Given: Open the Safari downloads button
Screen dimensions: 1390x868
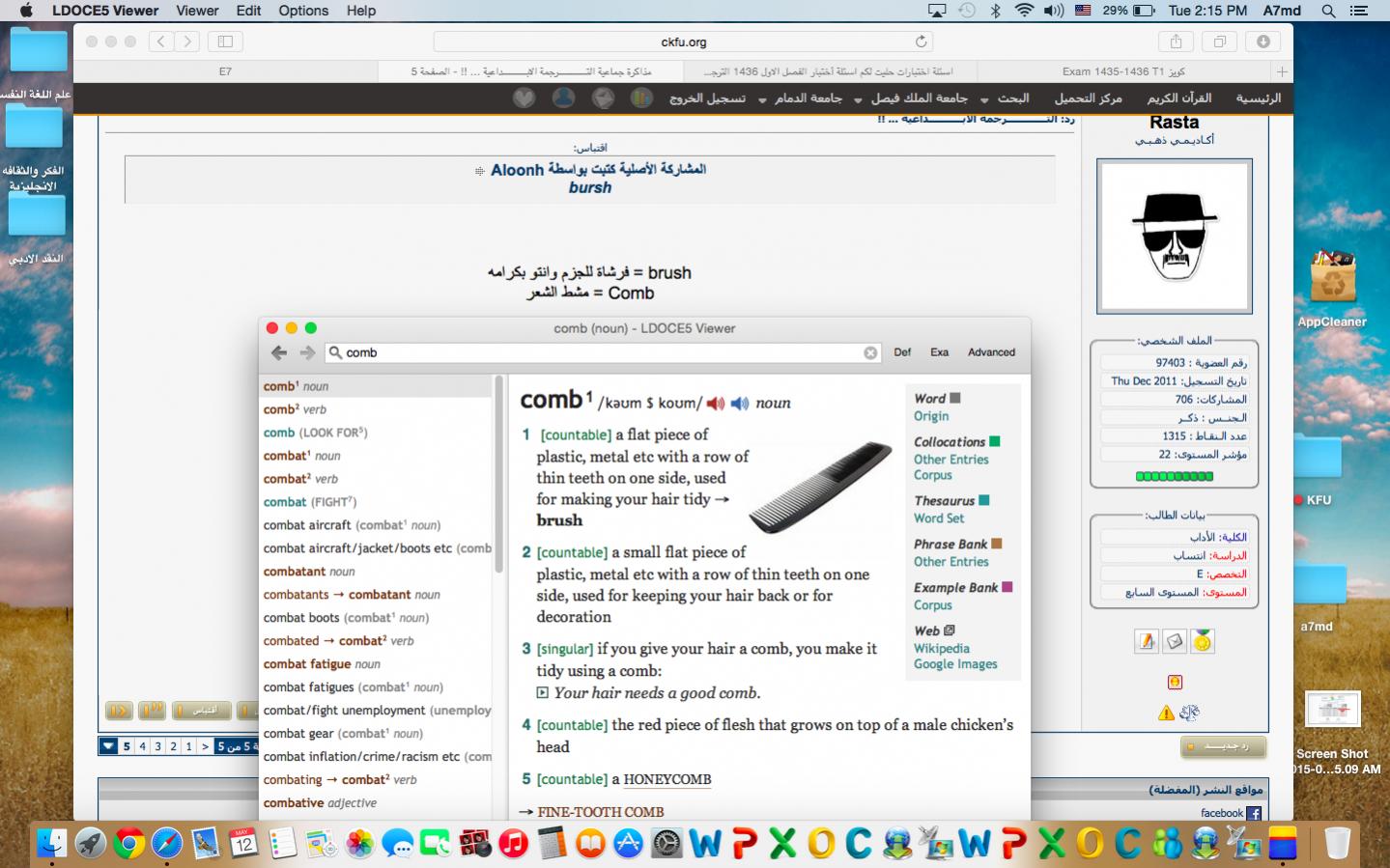Looking at the screenshot, I should (x=1262, y=42).
